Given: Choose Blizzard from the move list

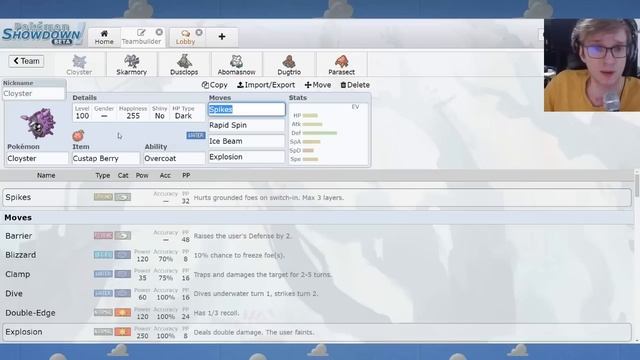Looking at the screenshot, I should 317,255.
